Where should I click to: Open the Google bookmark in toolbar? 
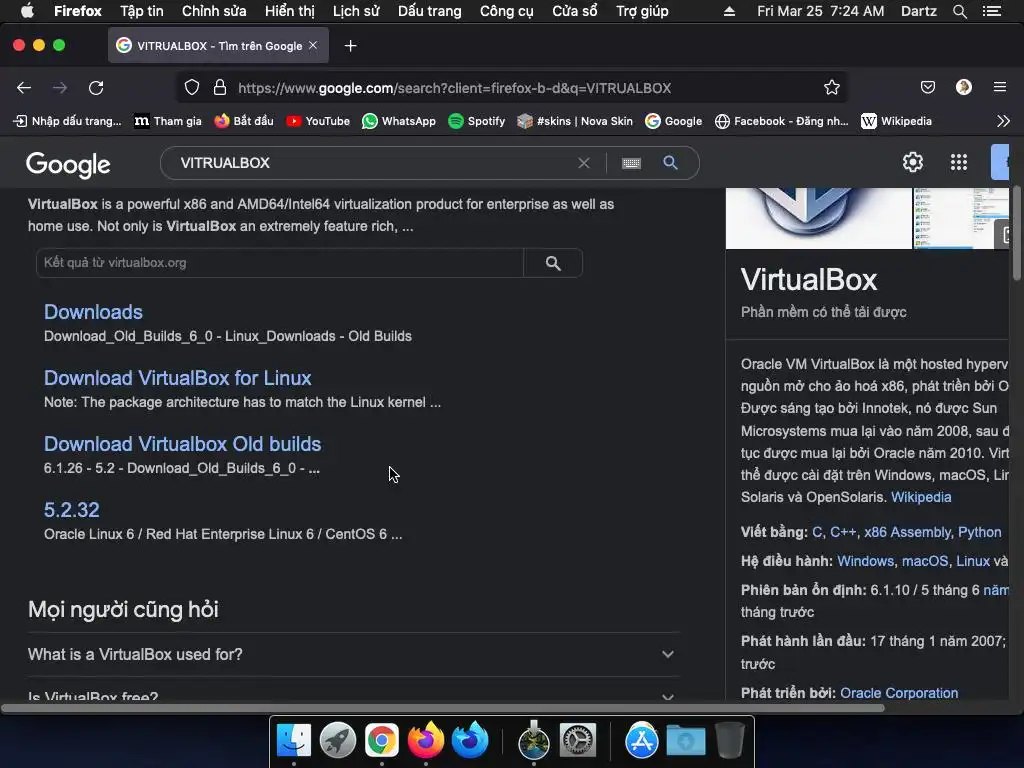(673, 121)
